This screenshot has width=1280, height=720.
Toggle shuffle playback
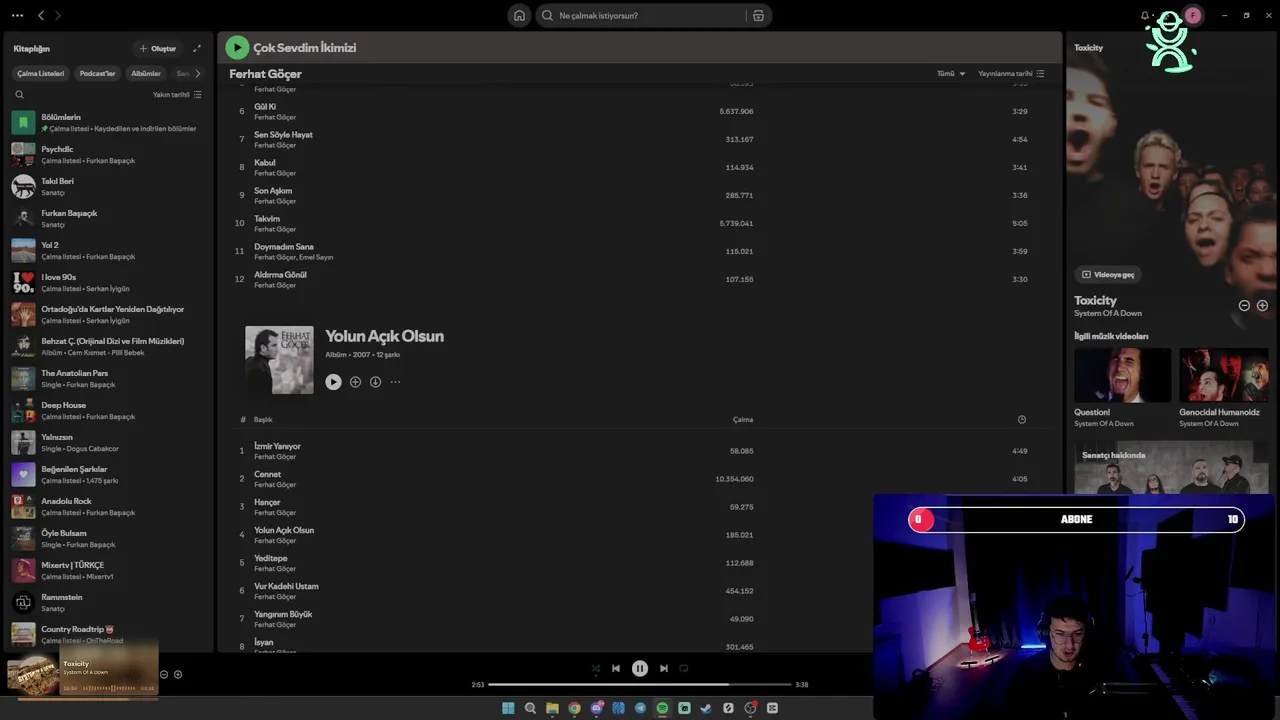[596, 668]
